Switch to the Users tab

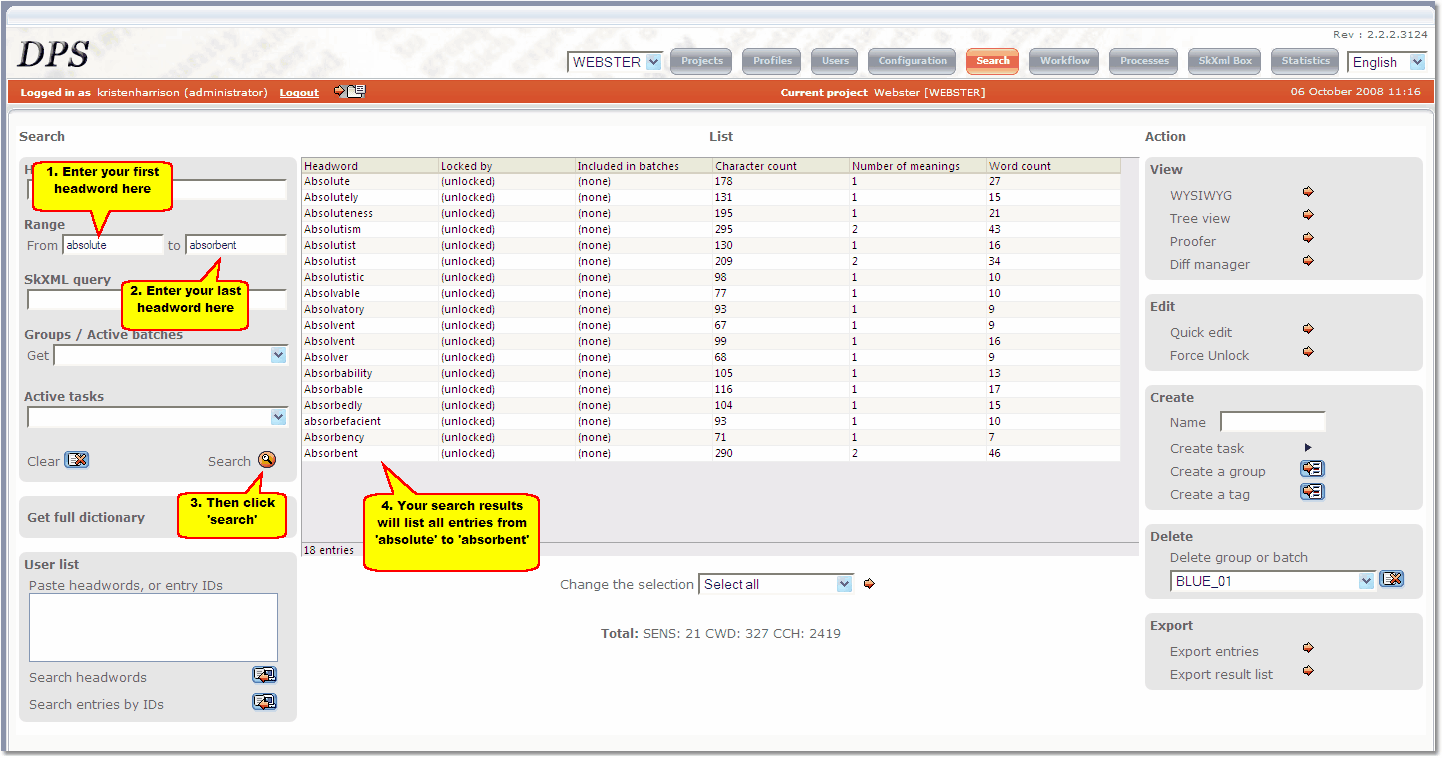coord(835,61)
